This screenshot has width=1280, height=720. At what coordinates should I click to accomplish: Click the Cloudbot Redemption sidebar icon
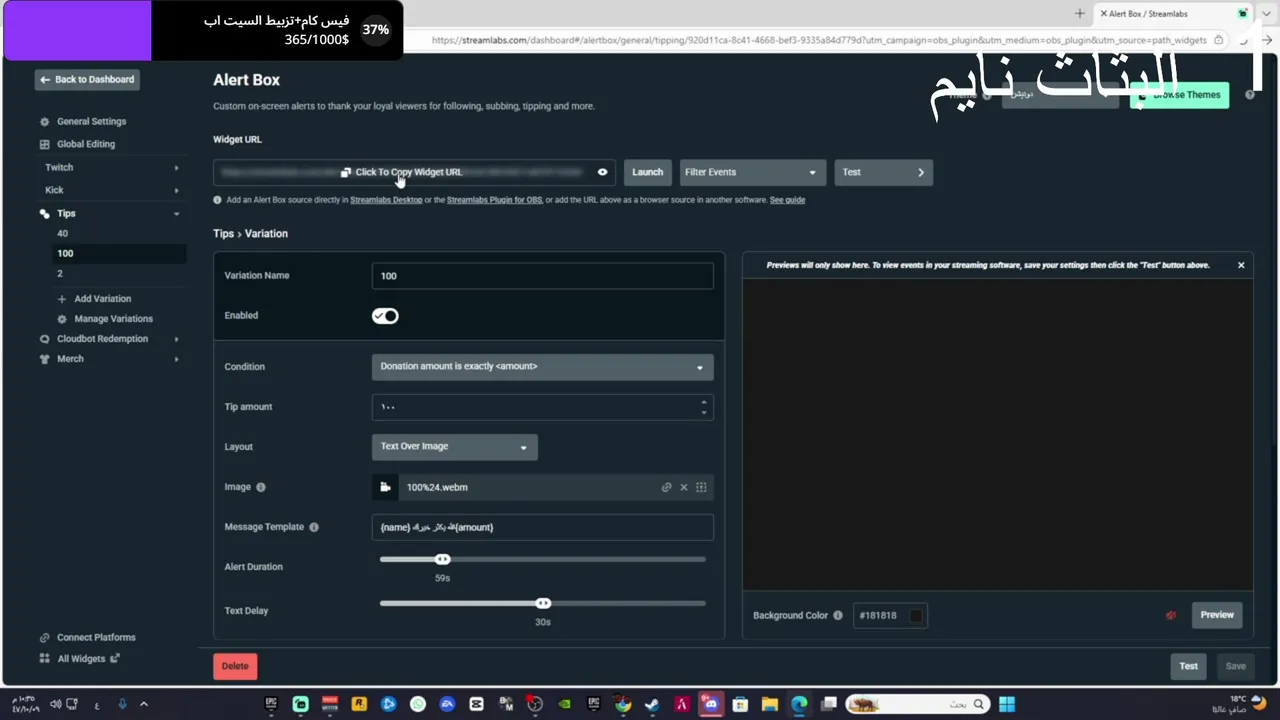(x=44, y=339)
